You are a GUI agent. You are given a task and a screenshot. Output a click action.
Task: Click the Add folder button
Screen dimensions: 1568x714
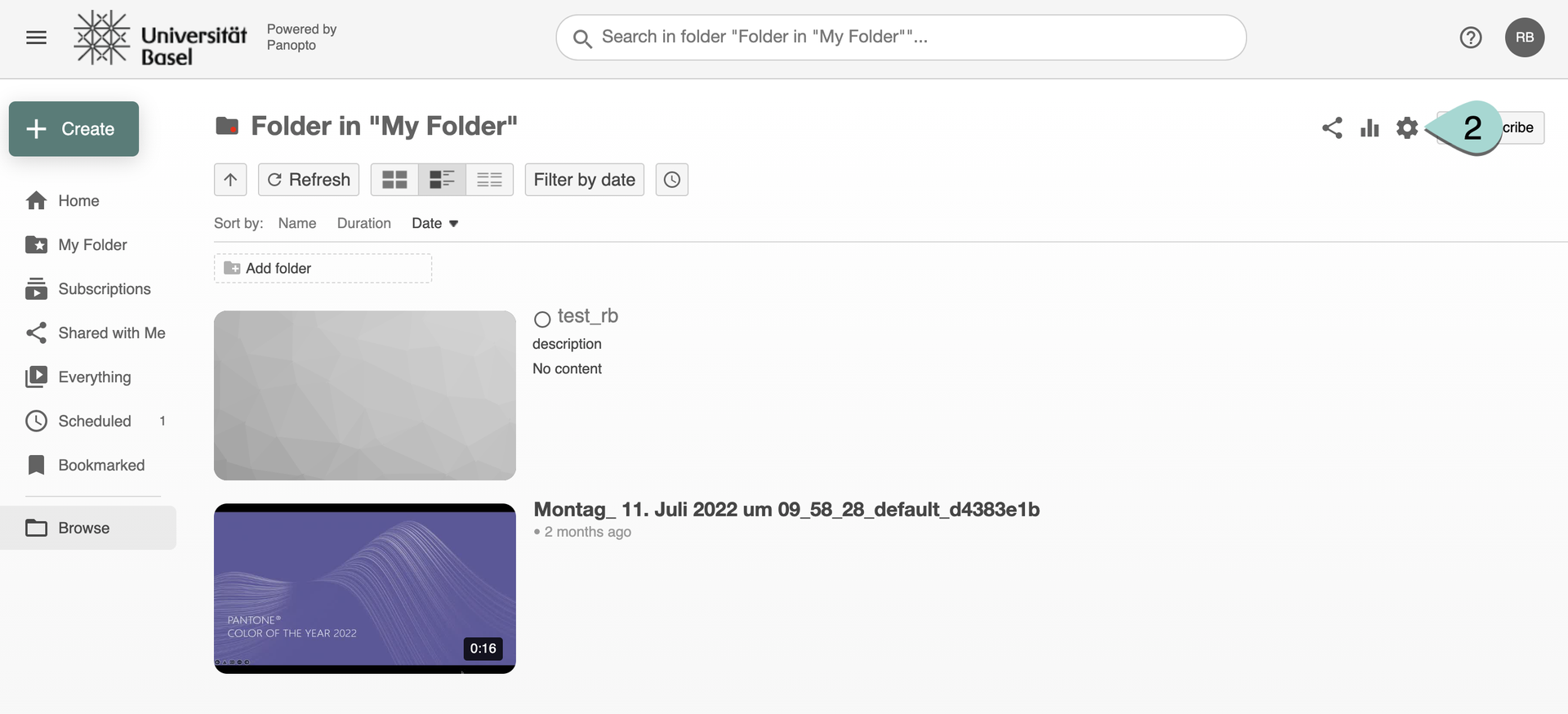point(323,268)
